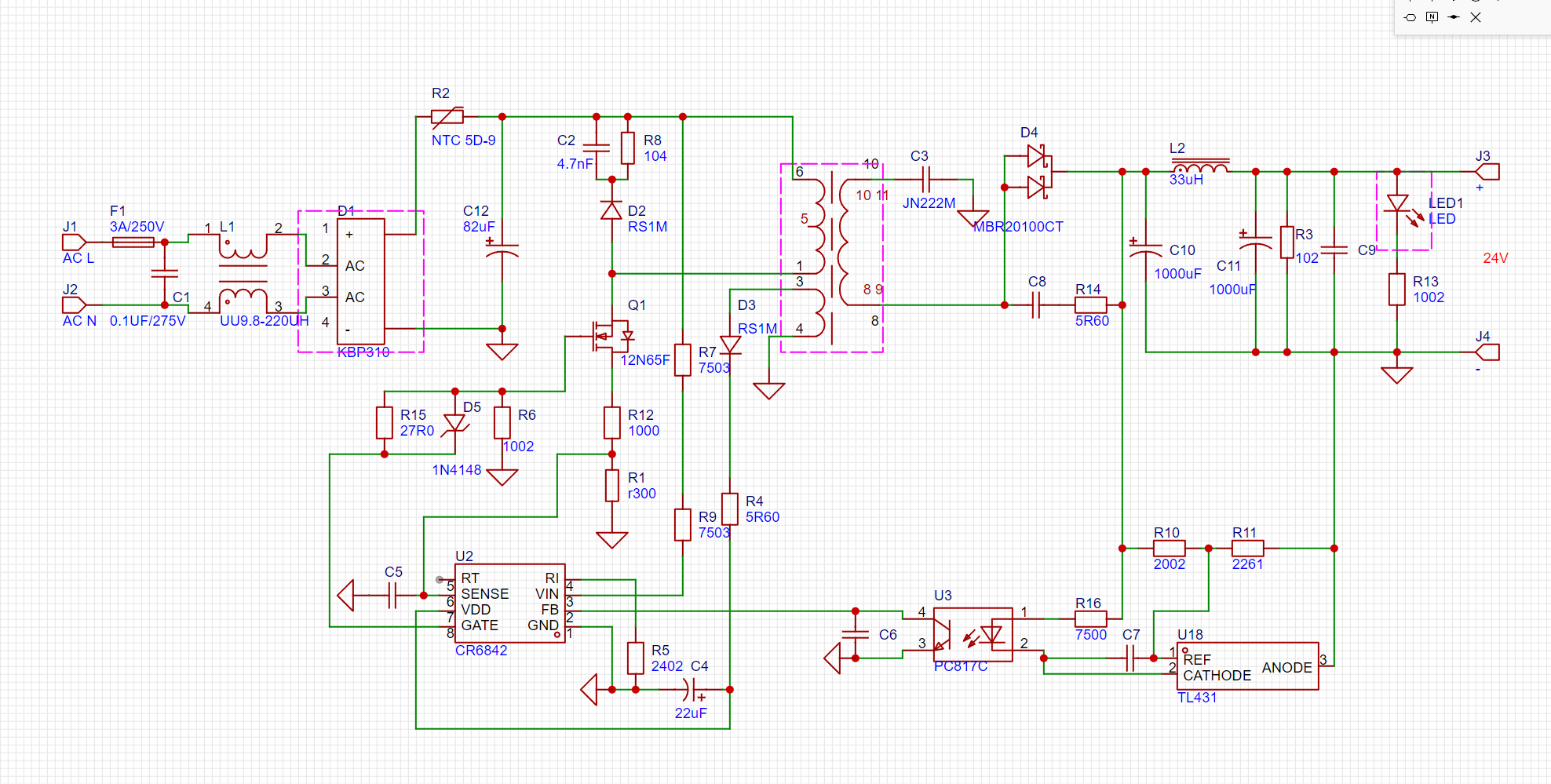Select the U2 CR6842 controller box
1551x784 pixels.
click(x=510, y=603)
